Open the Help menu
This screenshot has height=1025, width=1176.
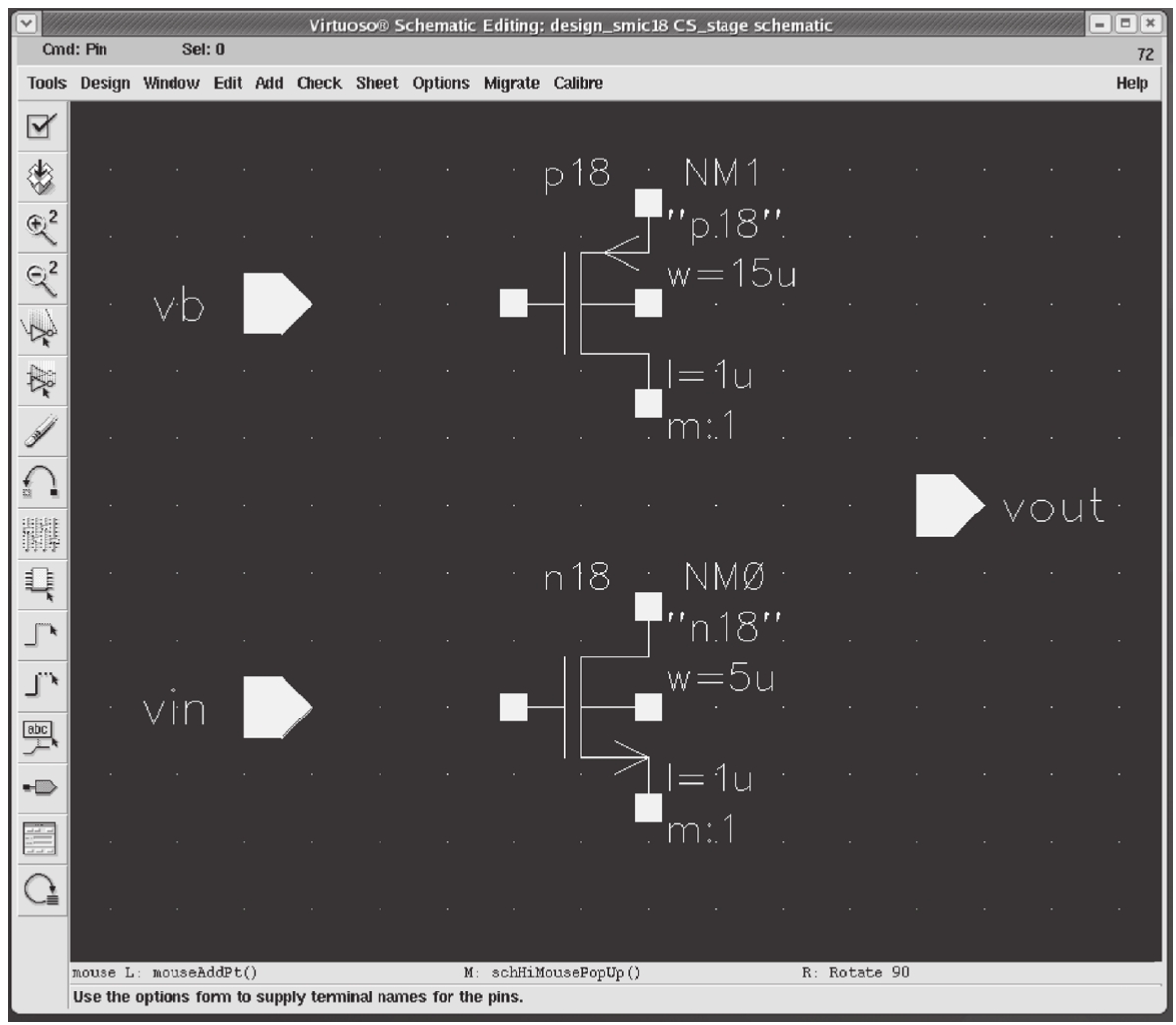(1131, 83)
